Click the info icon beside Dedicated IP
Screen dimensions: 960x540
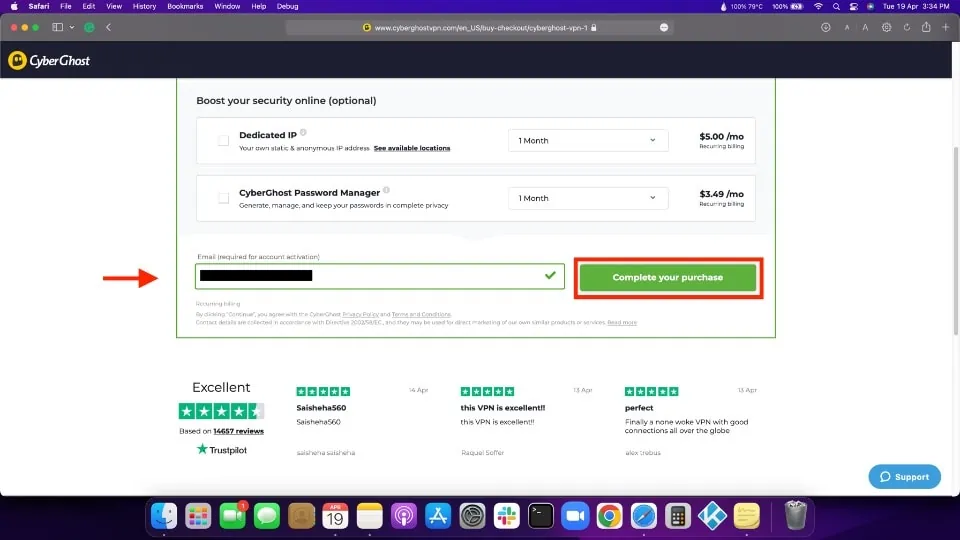(303, 132)
